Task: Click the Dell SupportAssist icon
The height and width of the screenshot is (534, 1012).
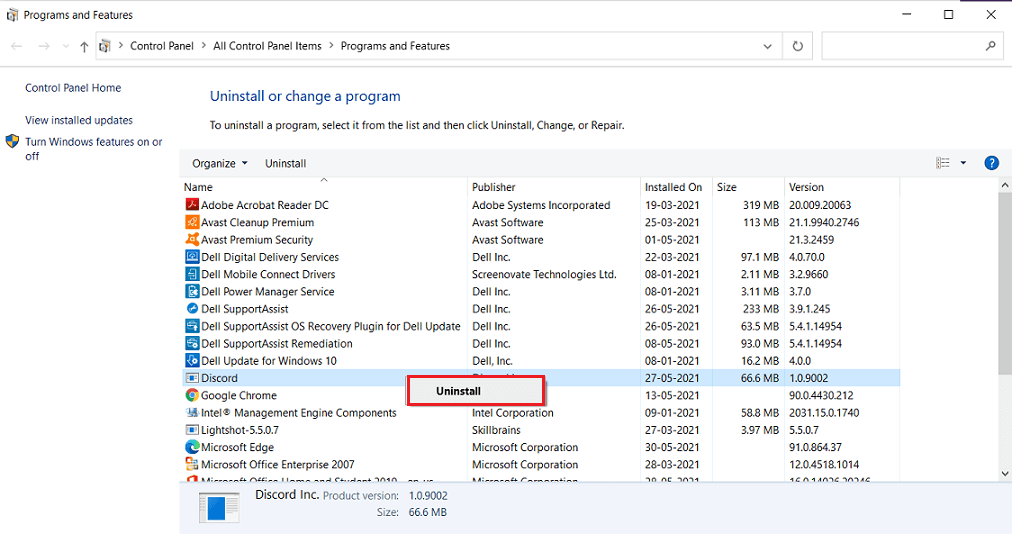Action: point(192,309)
